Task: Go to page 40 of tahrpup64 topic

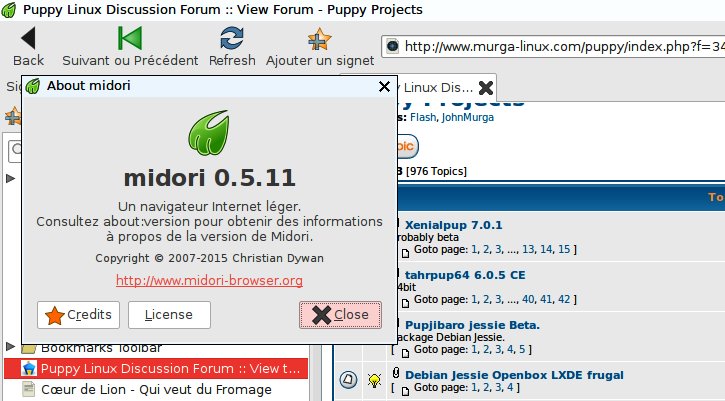Action: click(528, 299)
